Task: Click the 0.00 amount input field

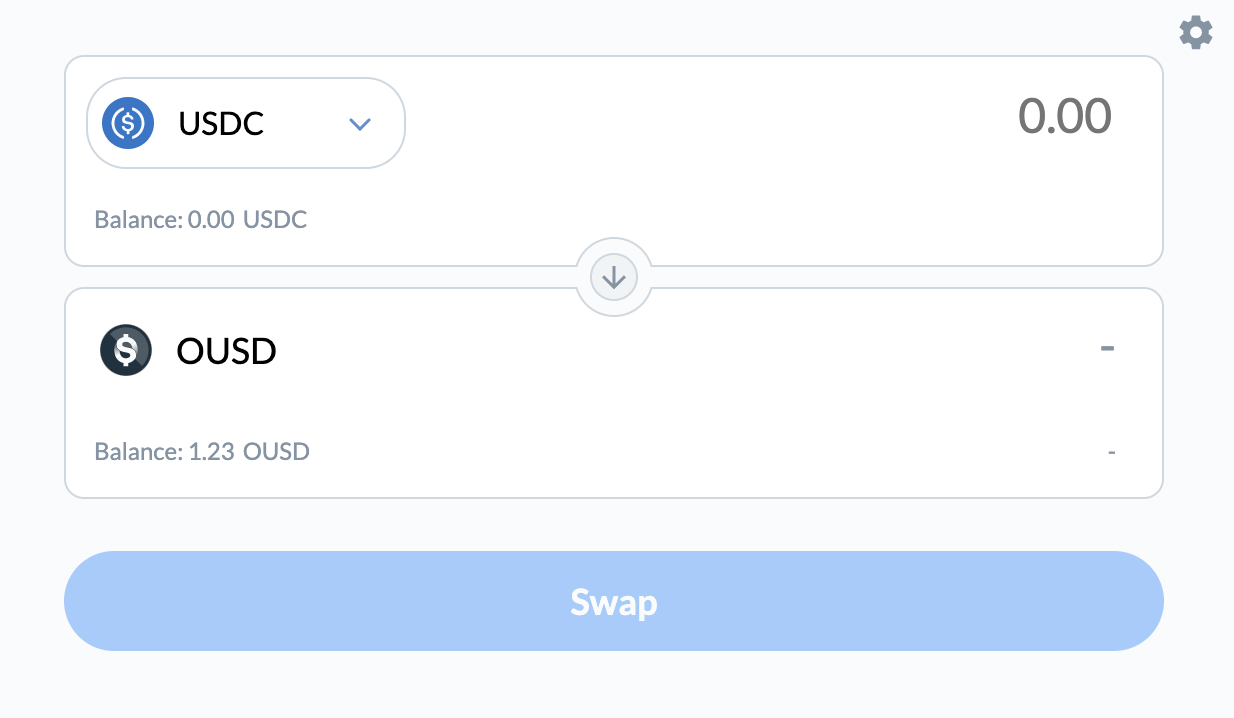Action: point(1066,116)
